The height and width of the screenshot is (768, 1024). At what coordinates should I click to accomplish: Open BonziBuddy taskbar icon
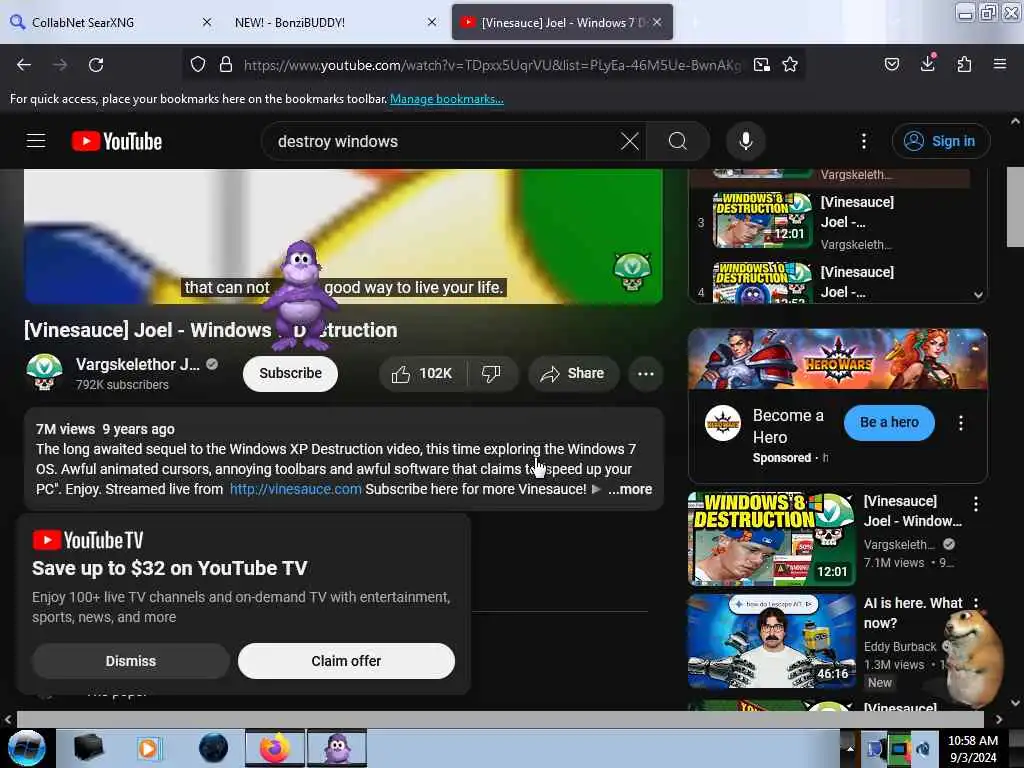point(337,748)
